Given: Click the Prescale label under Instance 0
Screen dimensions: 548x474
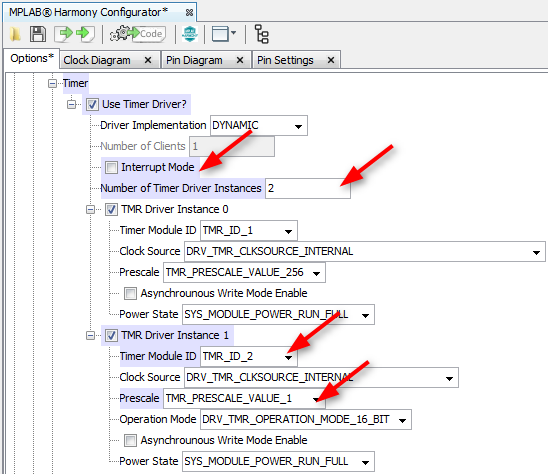Looking at the screenshot, I should coord(139,272).
